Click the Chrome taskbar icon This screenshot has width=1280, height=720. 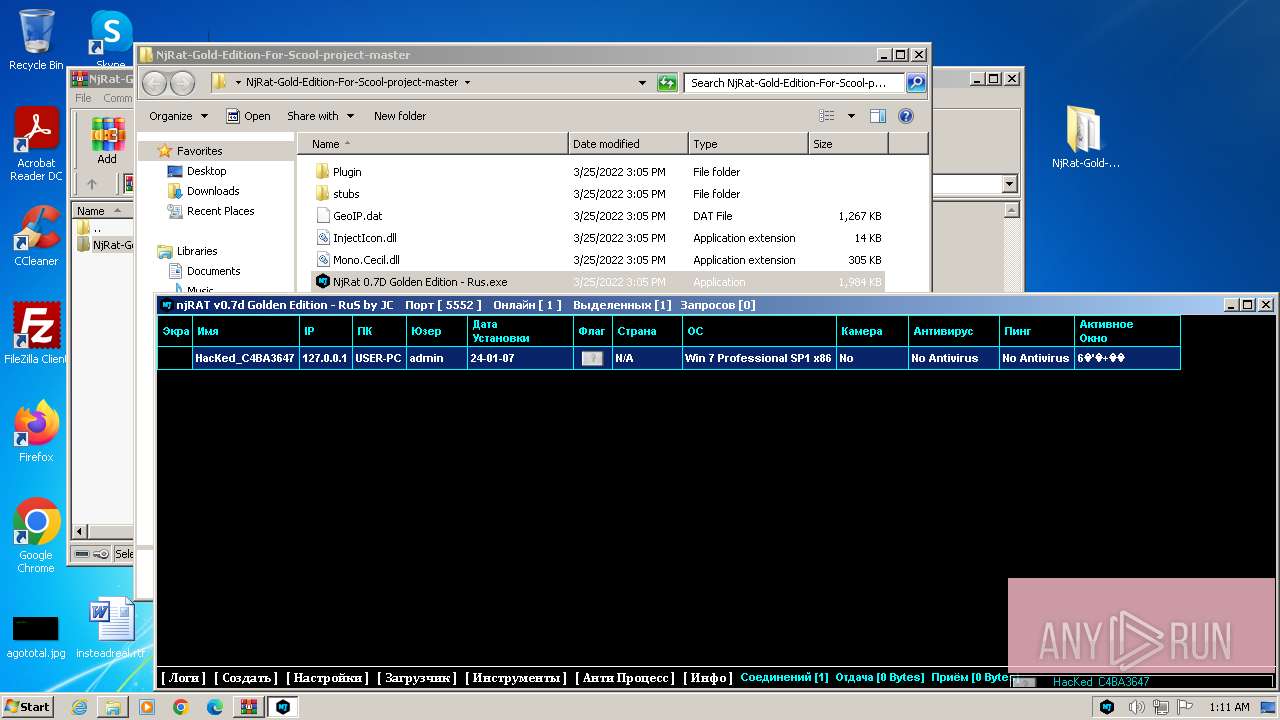pyautogui.click(x=181, y=707)
